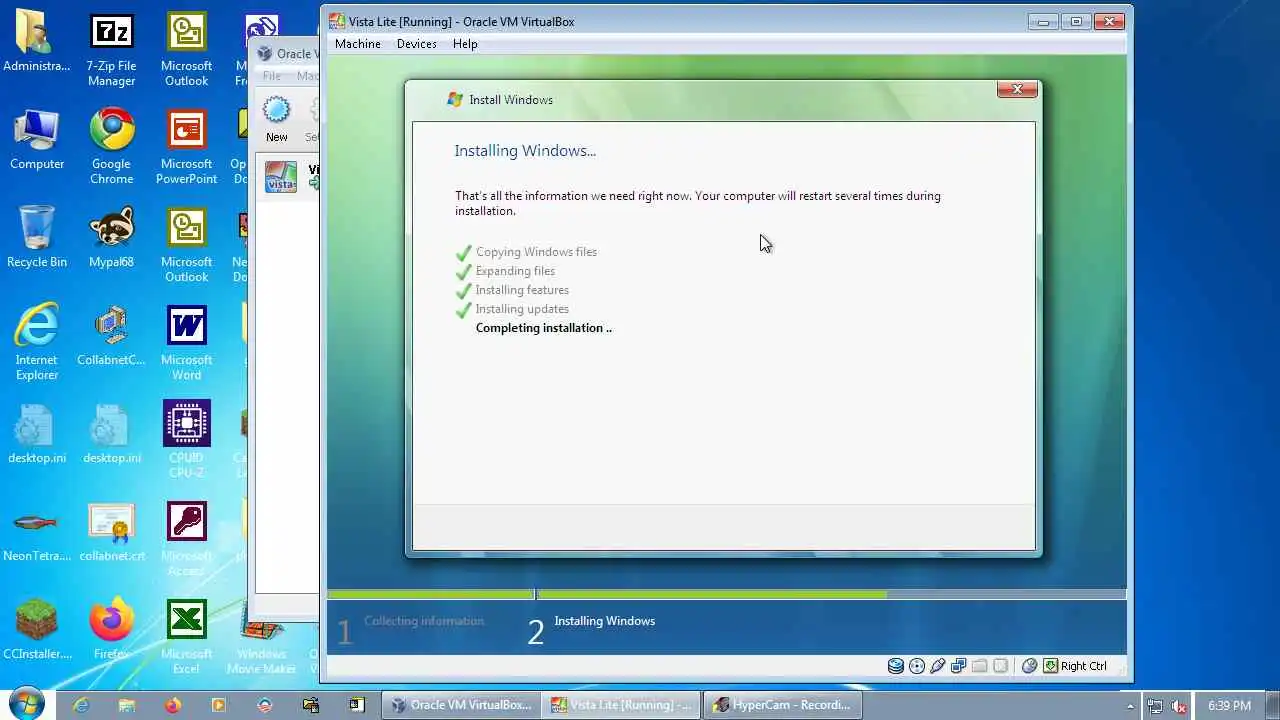Click 'Copying Windows files' step text

tap(536, 252)
